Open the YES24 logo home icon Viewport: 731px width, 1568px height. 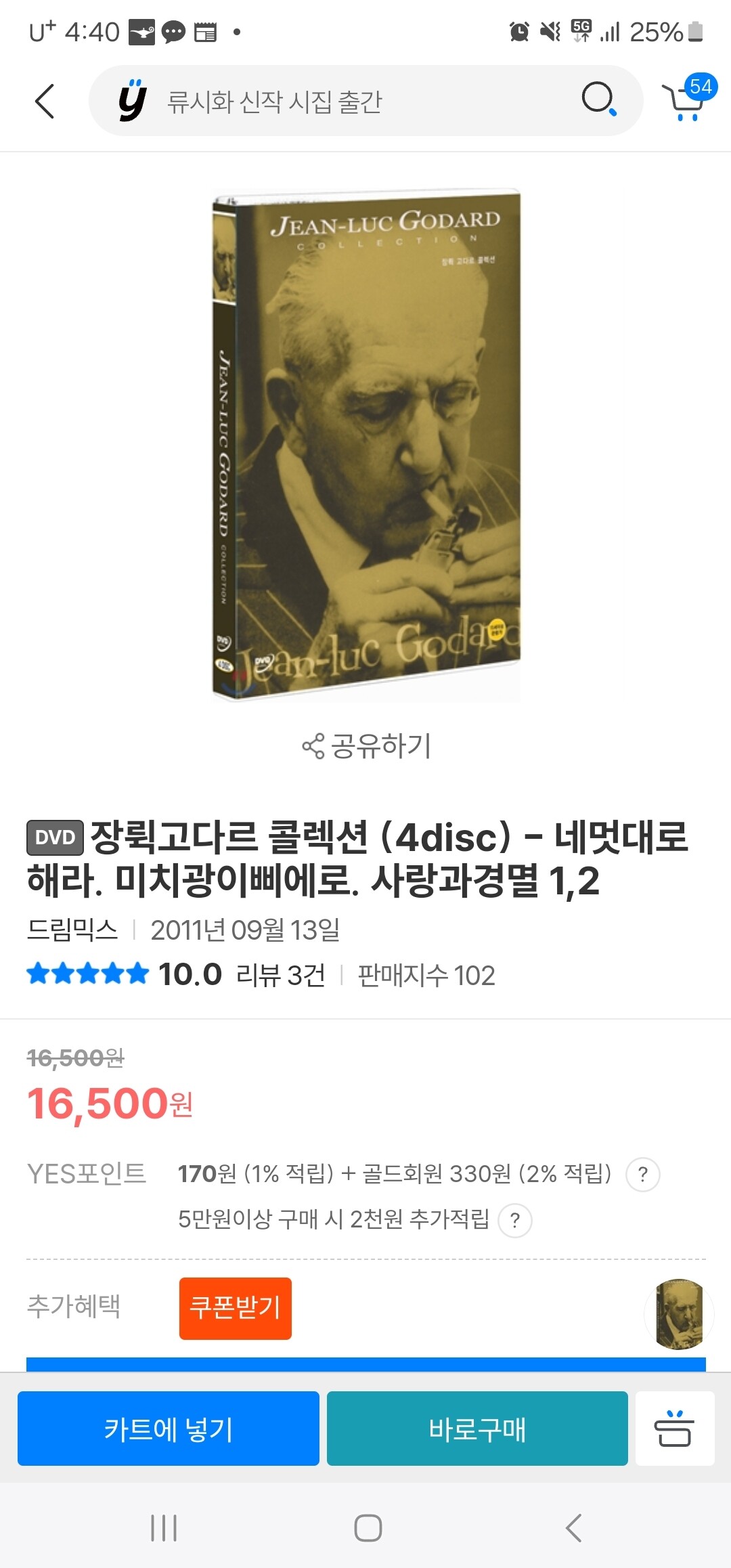coord(132,101)
